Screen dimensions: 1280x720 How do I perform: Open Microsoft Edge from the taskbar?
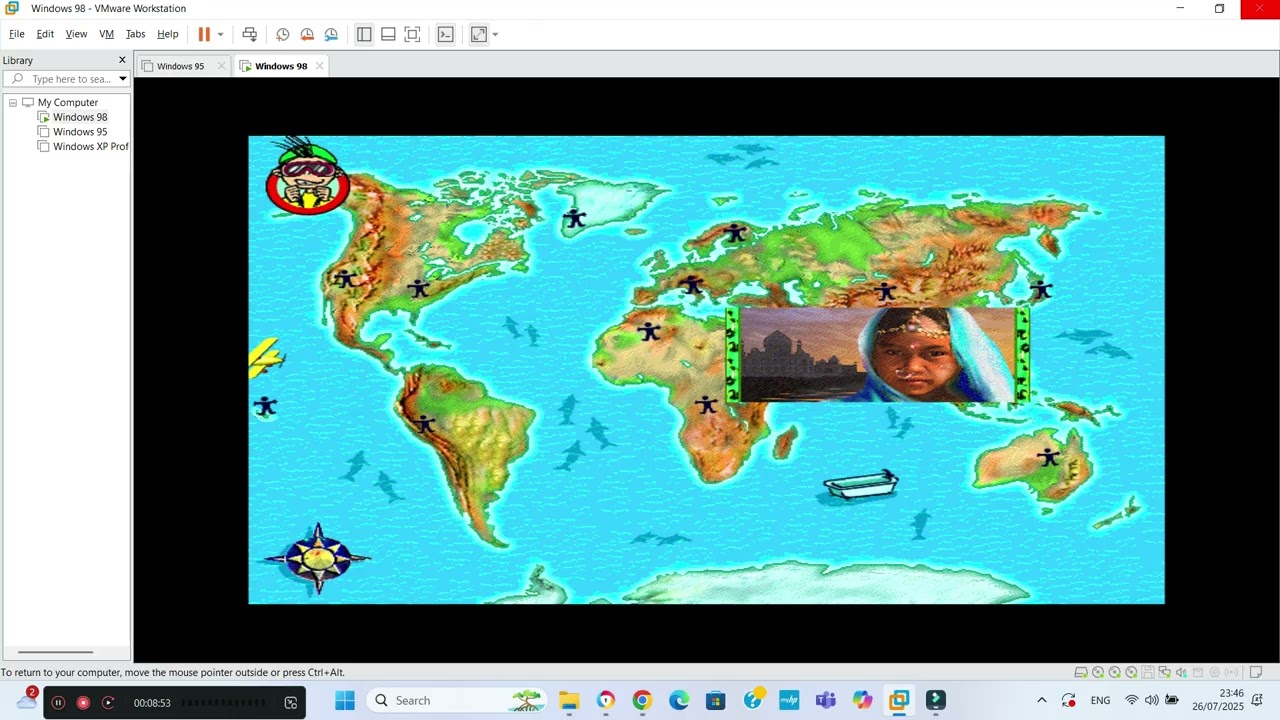(x=679, y=700)
